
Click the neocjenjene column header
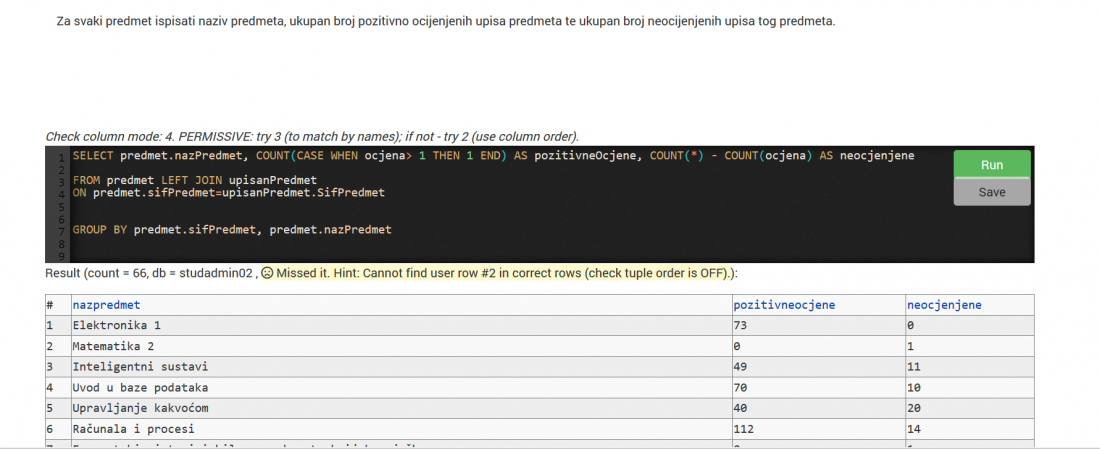pos(944,305)
